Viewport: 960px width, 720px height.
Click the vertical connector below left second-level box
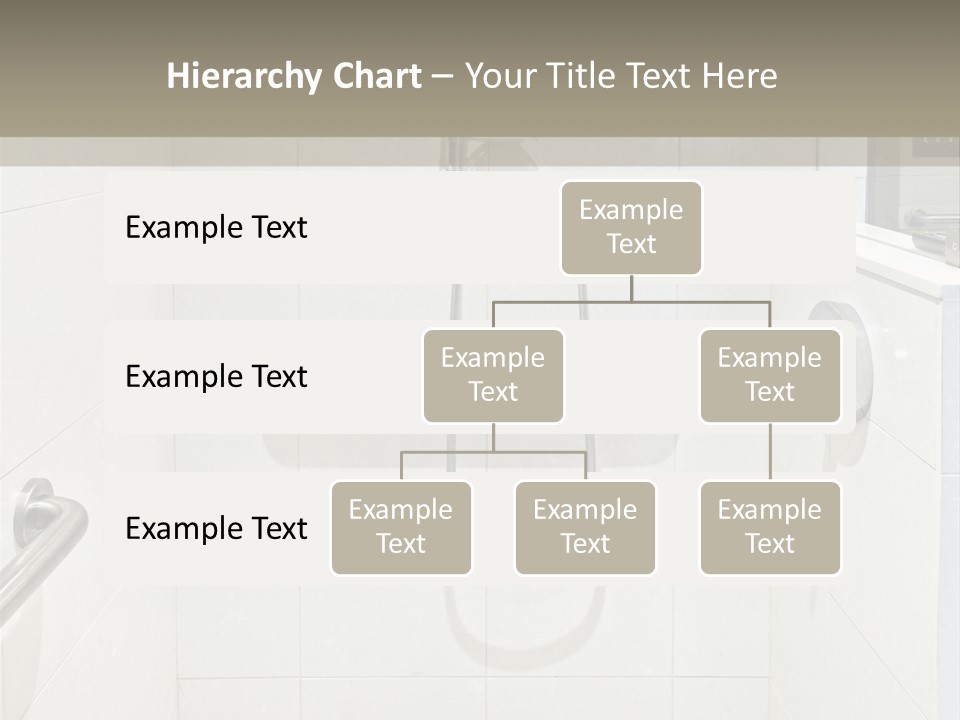click(493, 437)
